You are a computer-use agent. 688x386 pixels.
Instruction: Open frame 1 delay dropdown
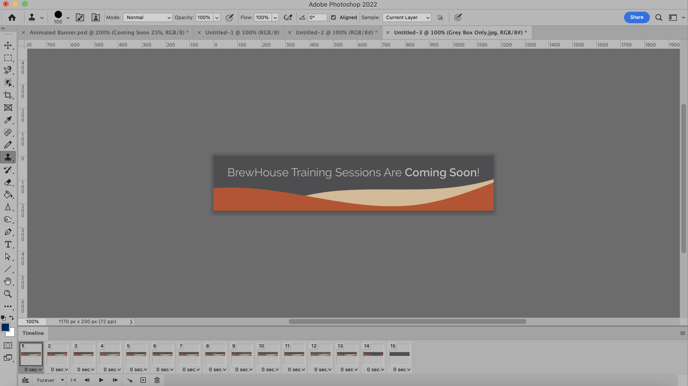pos(33,369)
